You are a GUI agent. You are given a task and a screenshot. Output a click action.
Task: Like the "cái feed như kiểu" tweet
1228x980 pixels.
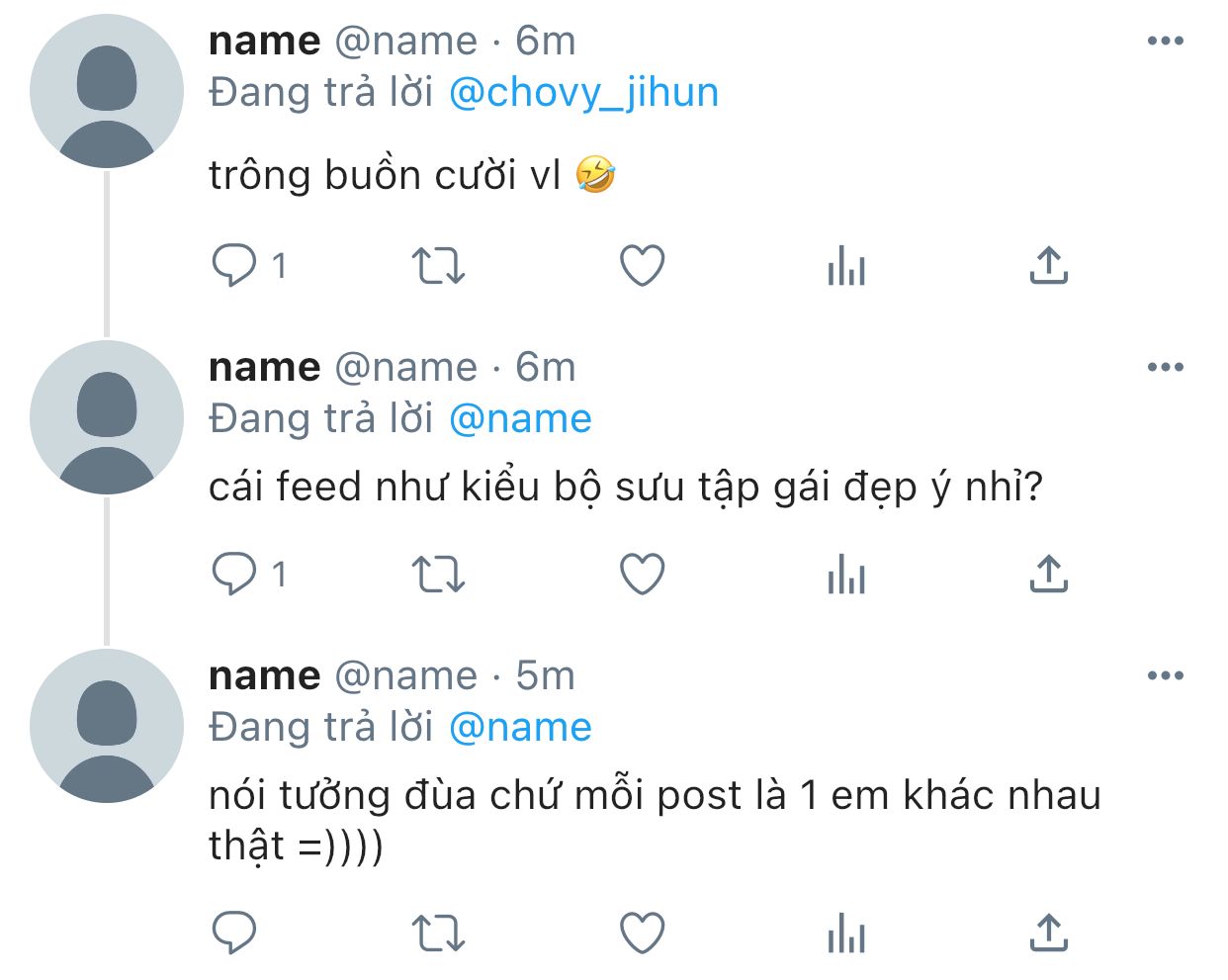coord(643,574)
